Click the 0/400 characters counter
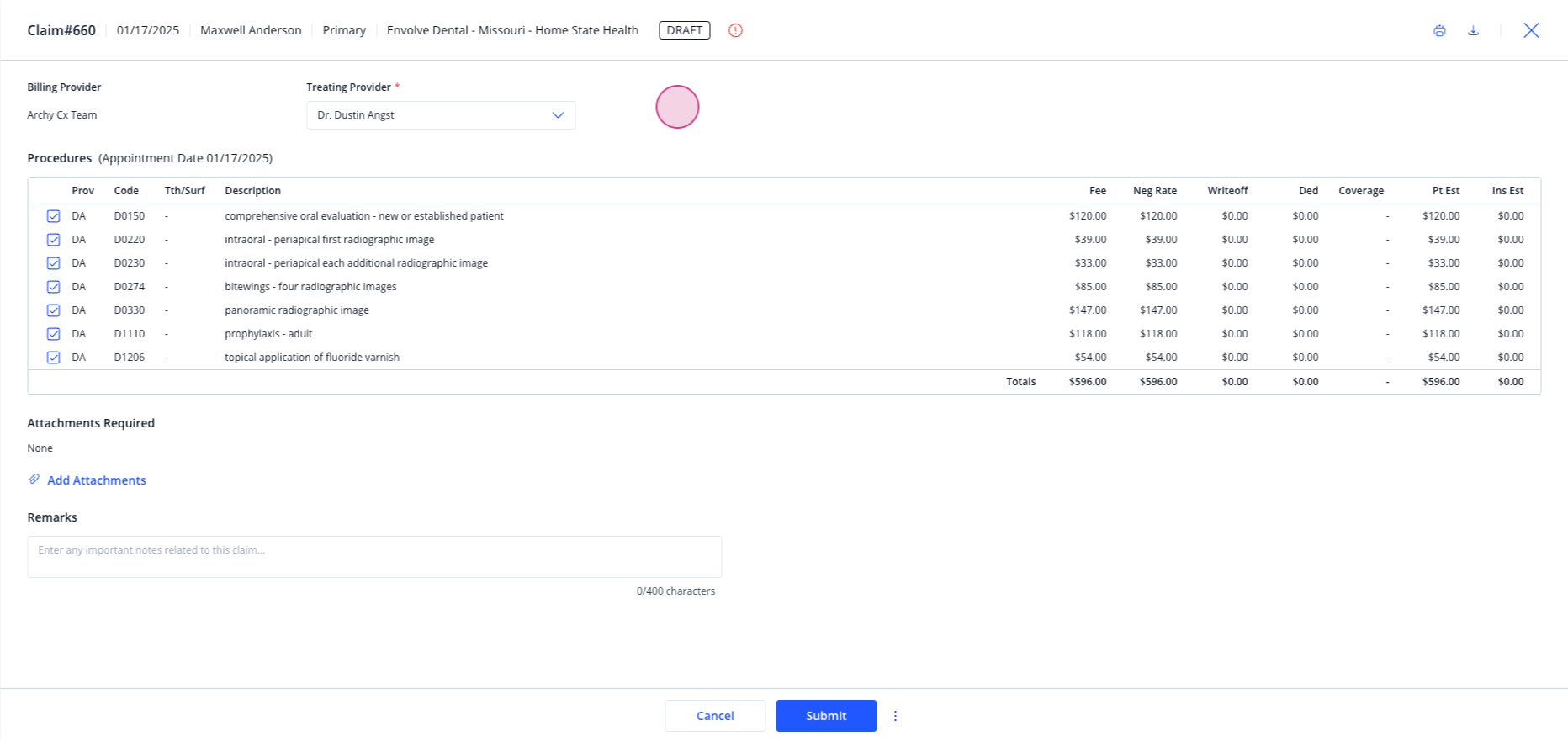This screenshot has width=1568, height=742. (675, 591)
